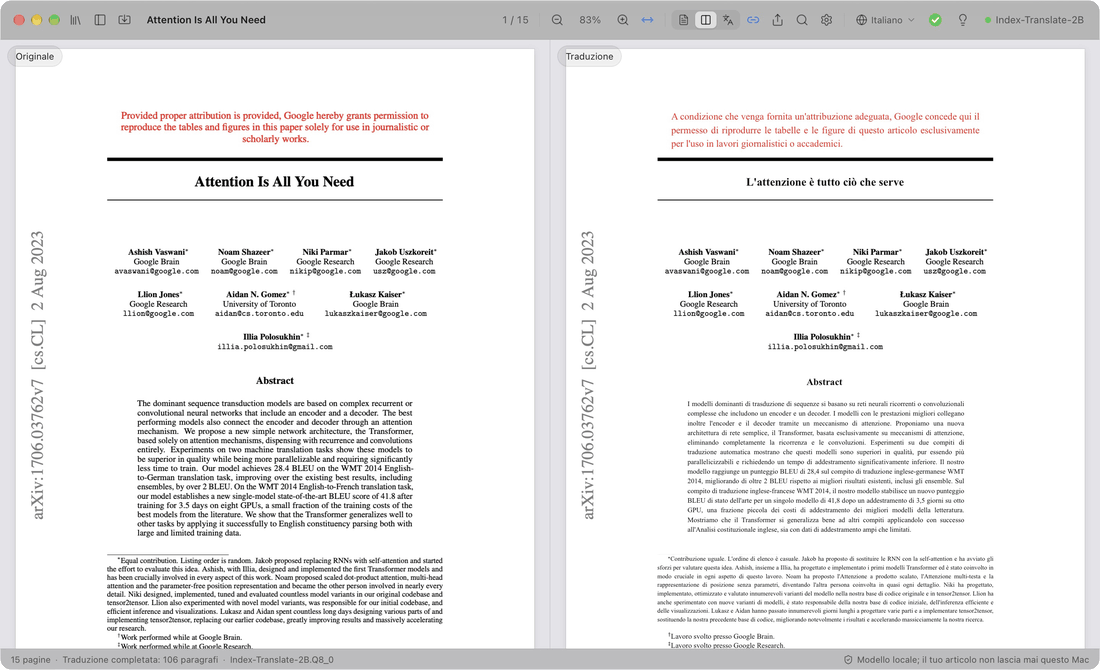This screenshot has height=670, width=1100.
Task: Zoom in with the plus magnifier
Action: pyautogui.click(x=622, y=20)
